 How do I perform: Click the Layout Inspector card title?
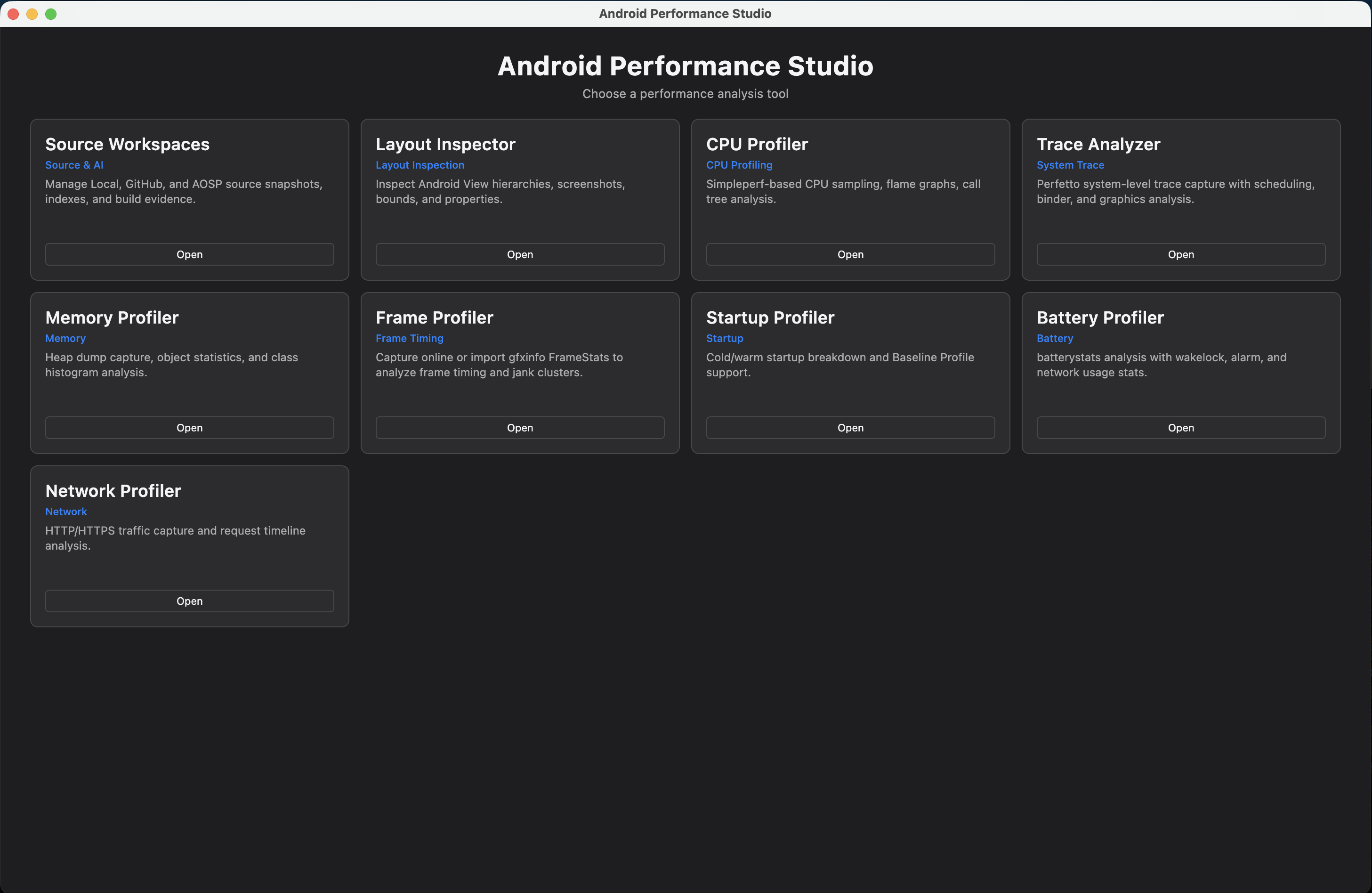[445, 144]
